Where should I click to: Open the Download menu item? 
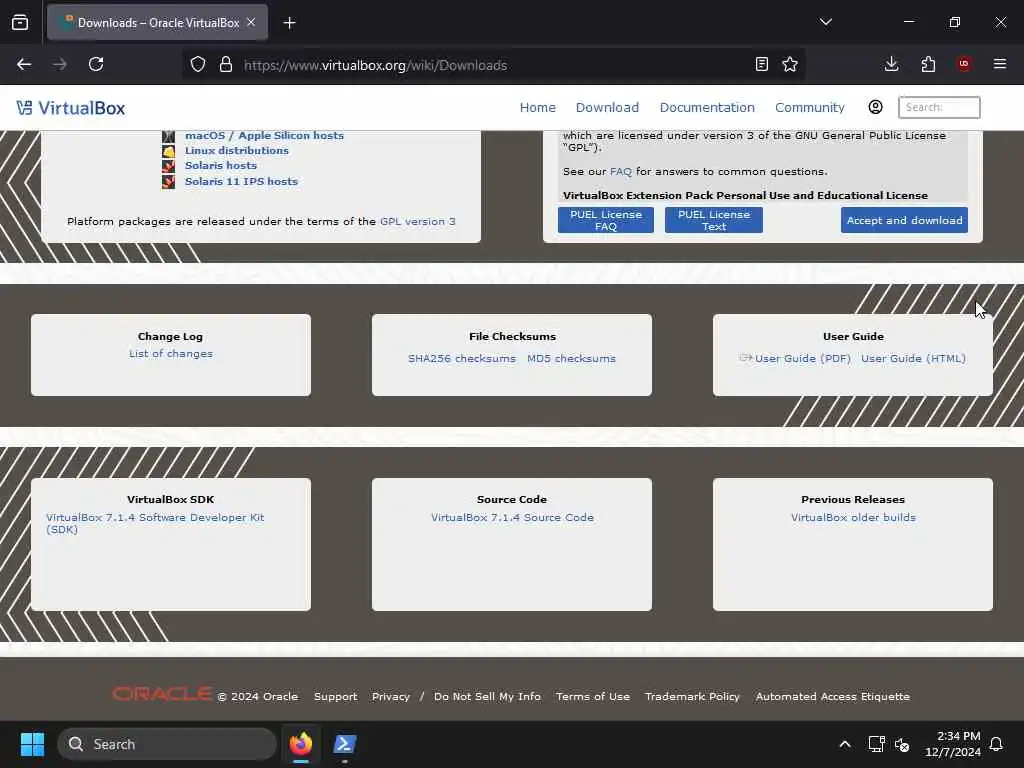tap(607, 107)
